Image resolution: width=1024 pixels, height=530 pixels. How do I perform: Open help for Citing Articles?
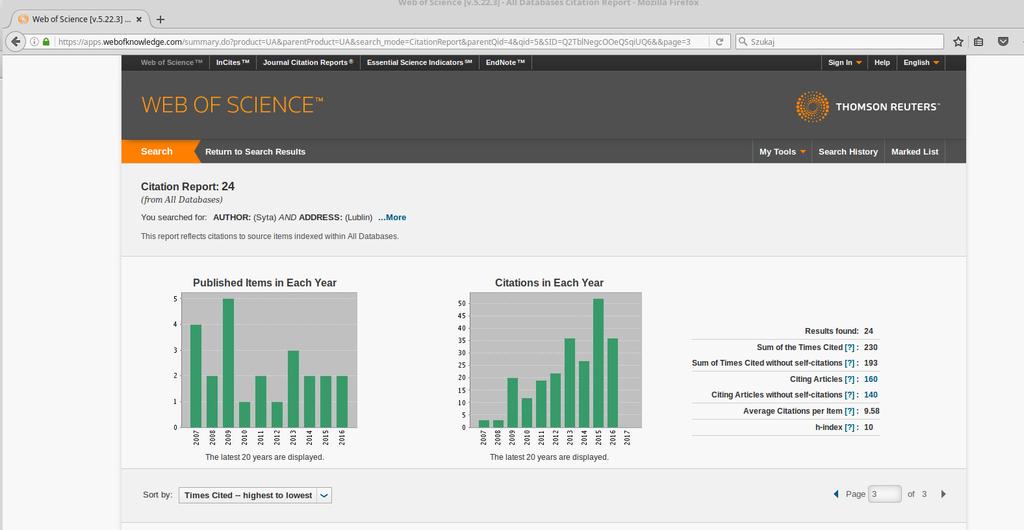[x=850, y=379]
